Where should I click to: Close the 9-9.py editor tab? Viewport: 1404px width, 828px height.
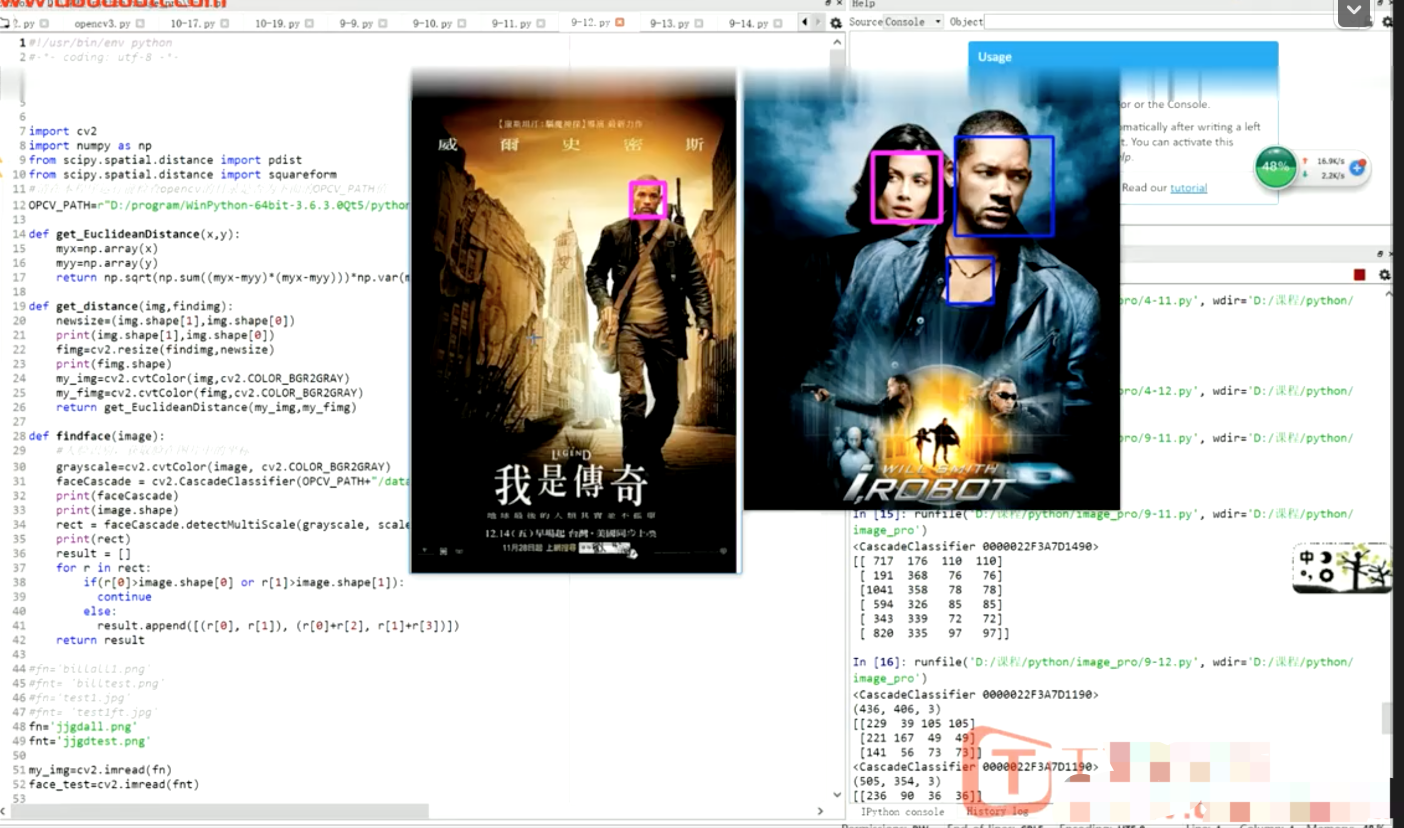point(385,23)
